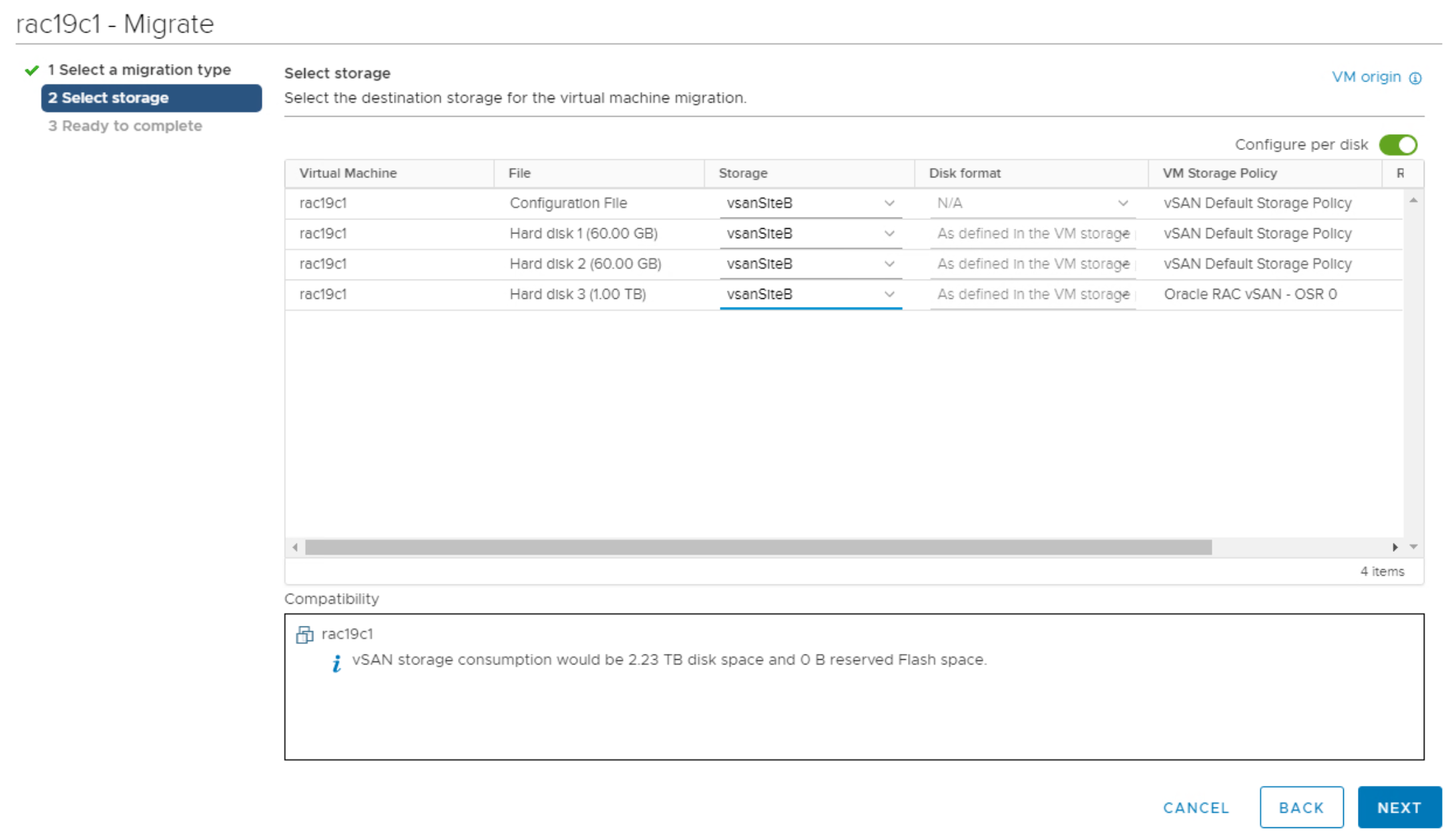This screenshot has height=838, width=1456.
Task: Click the blue info icon beside vSAN message
Action: 336,663
